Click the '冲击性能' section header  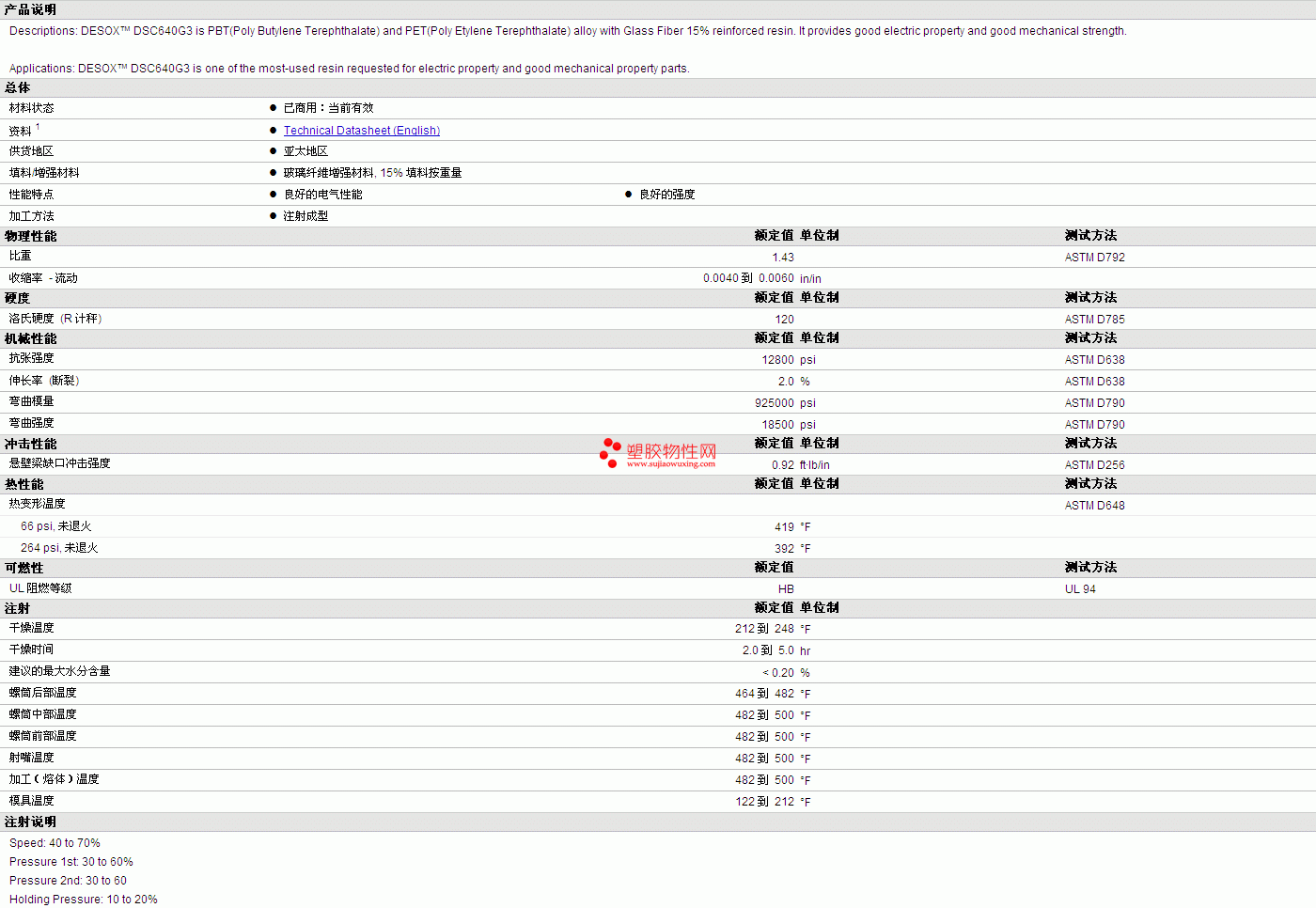click(31, 444)
